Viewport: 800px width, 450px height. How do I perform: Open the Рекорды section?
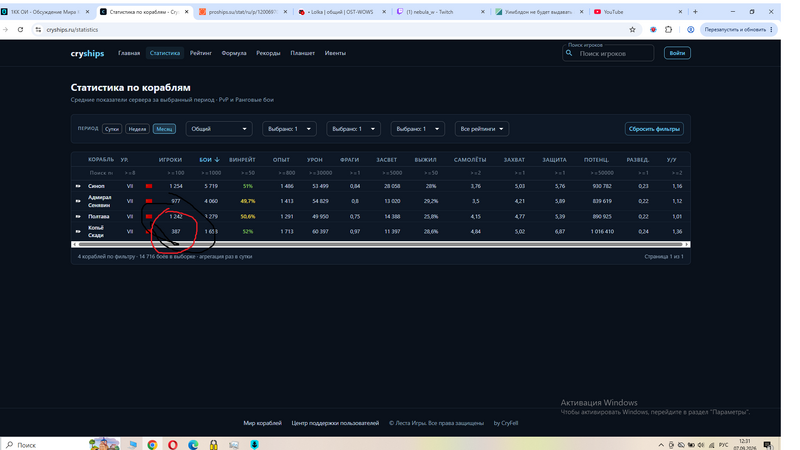click(x=268, y=53)
